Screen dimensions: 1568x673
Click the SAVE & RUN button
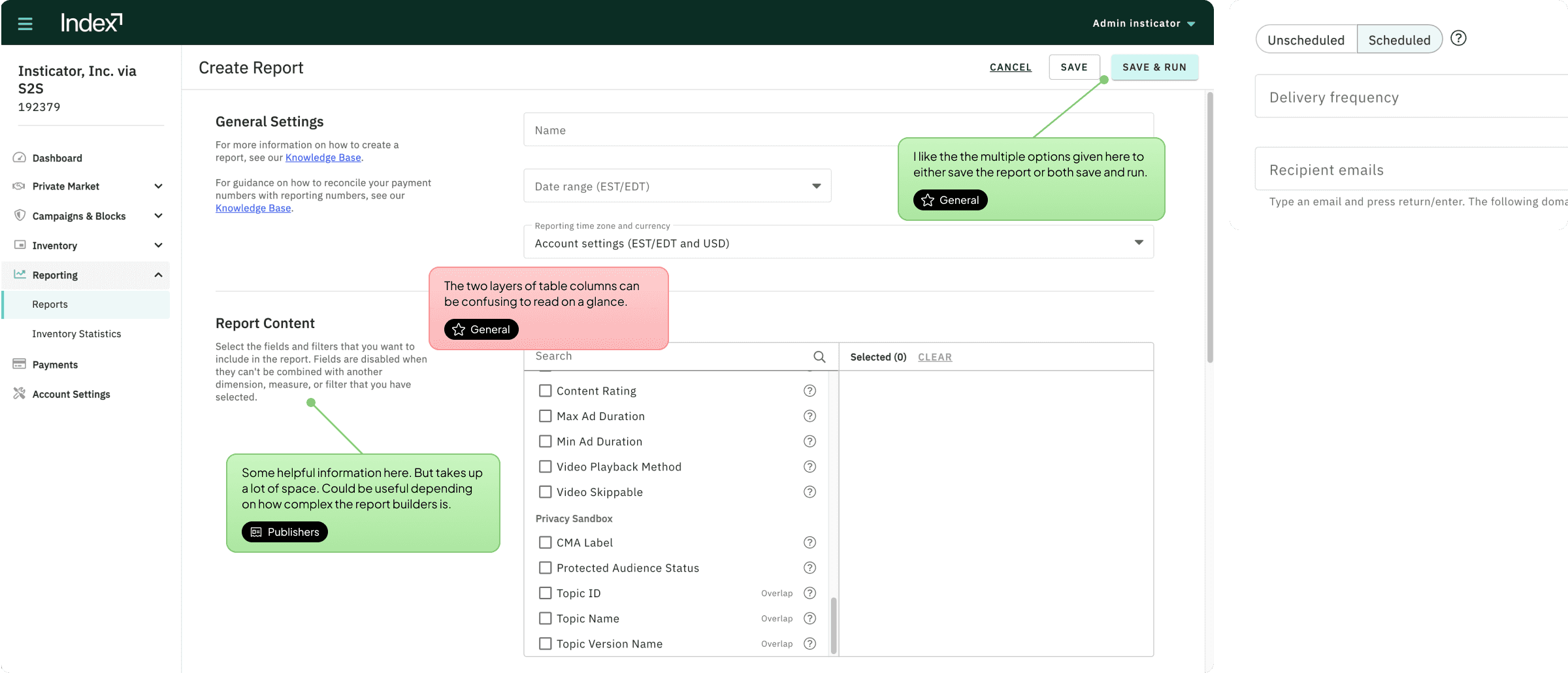pos(1154,67)
